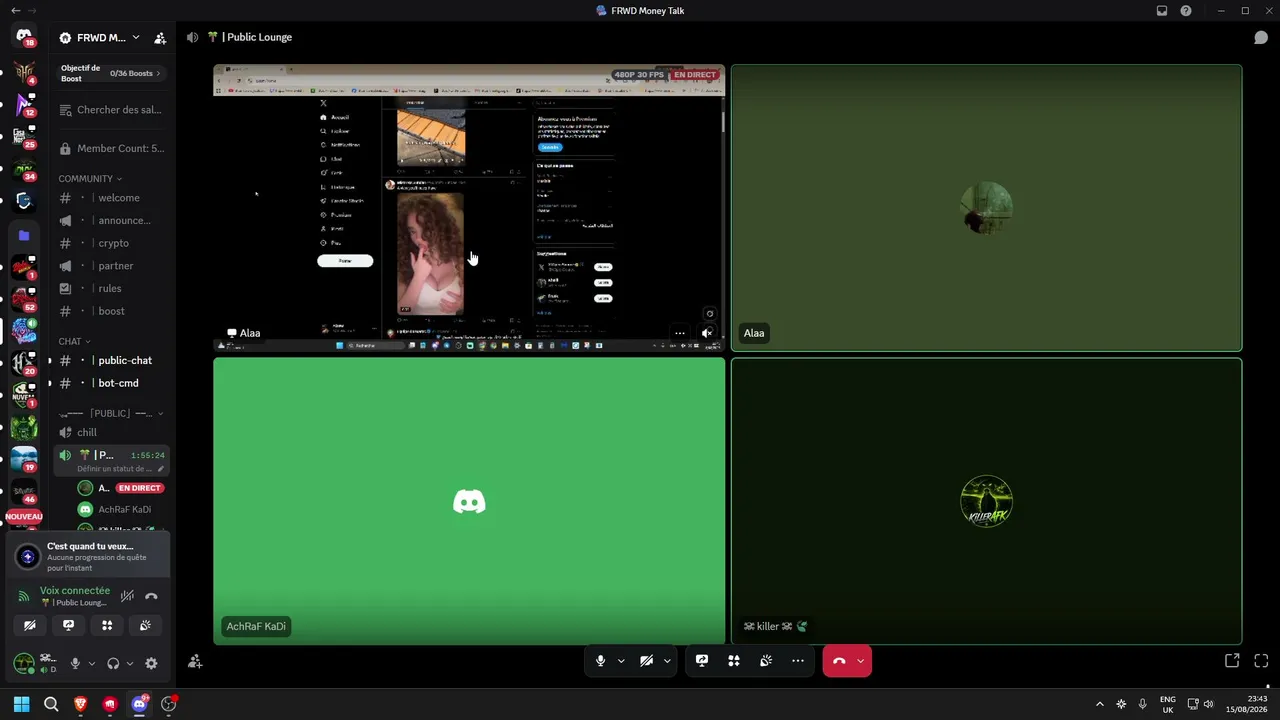Show hidden tray icons chevron
1280x720 pixels.
coord(1100,704)
